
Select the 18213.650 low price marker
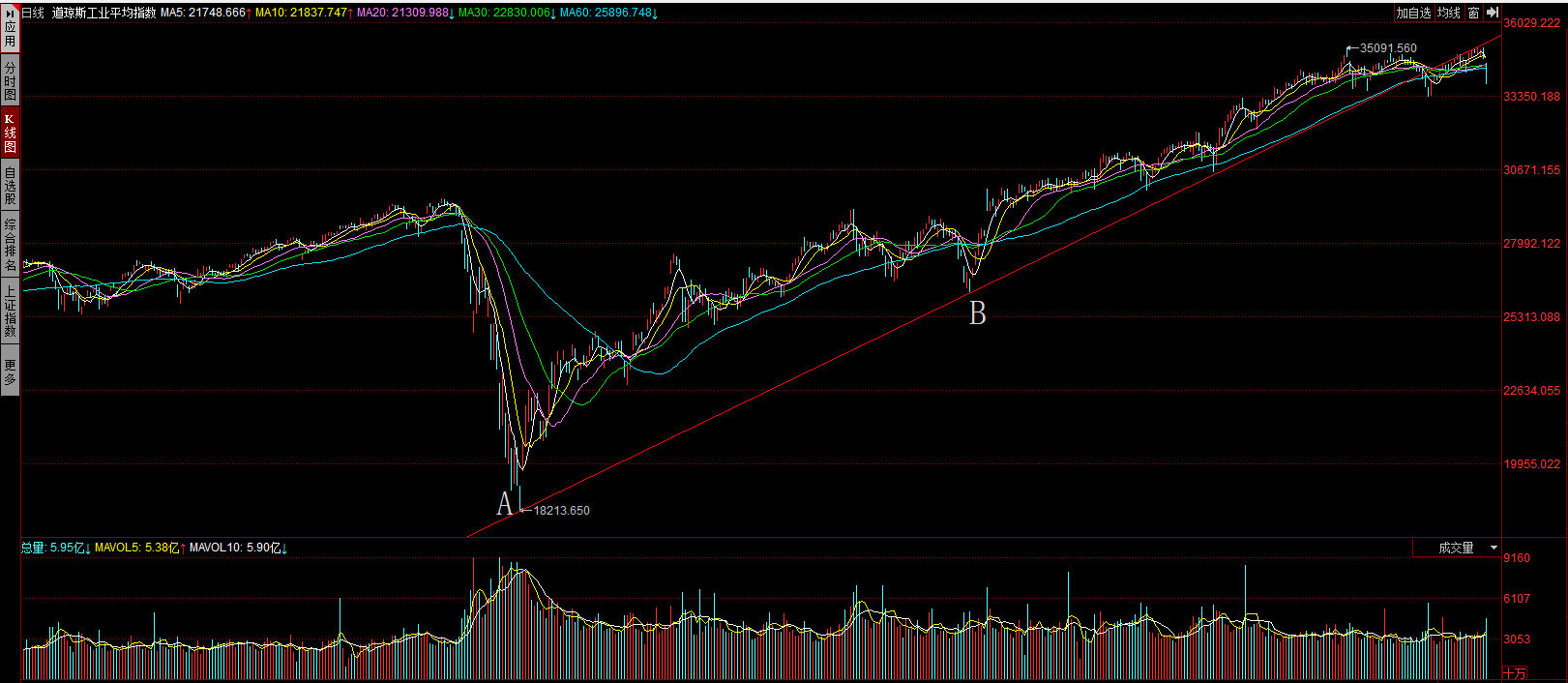[x=561, y=510]
